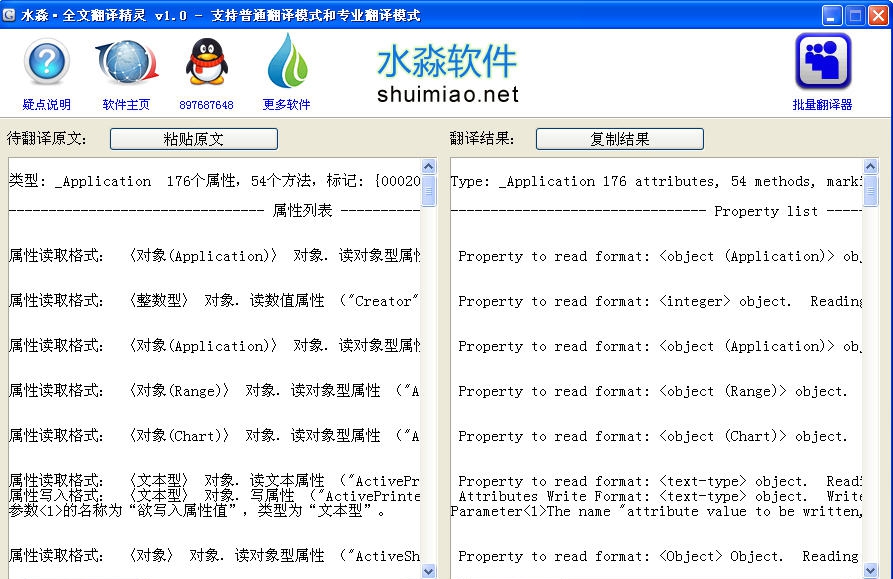
Task: Click result line containing (Range)> object
Action: [653, 391]
